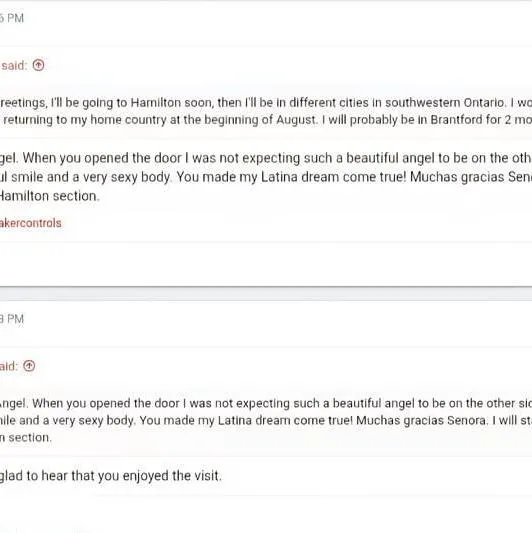The height and width of the screenshot is (533, 532).
Task: Expand second quote starting "When you opened the door"
Action: pyautogui.click(x=266, y=403)
